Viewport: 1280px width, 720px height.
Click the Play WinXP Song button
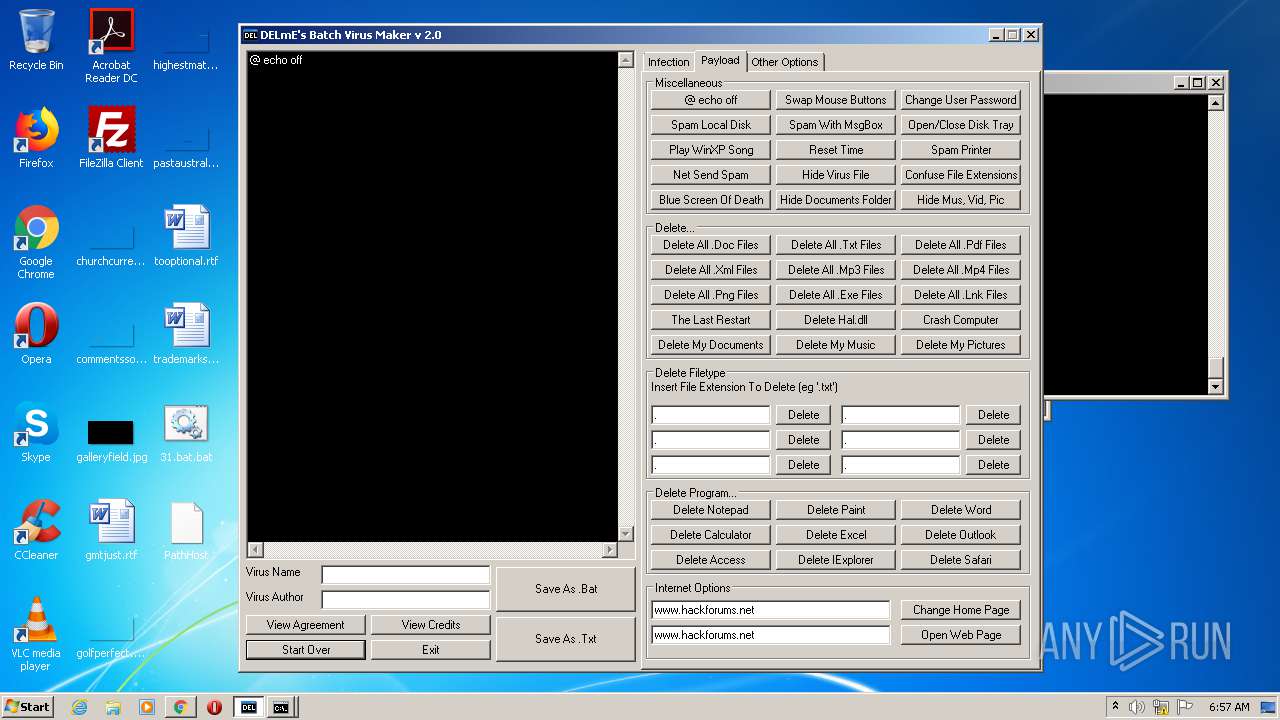coord(711,150)
